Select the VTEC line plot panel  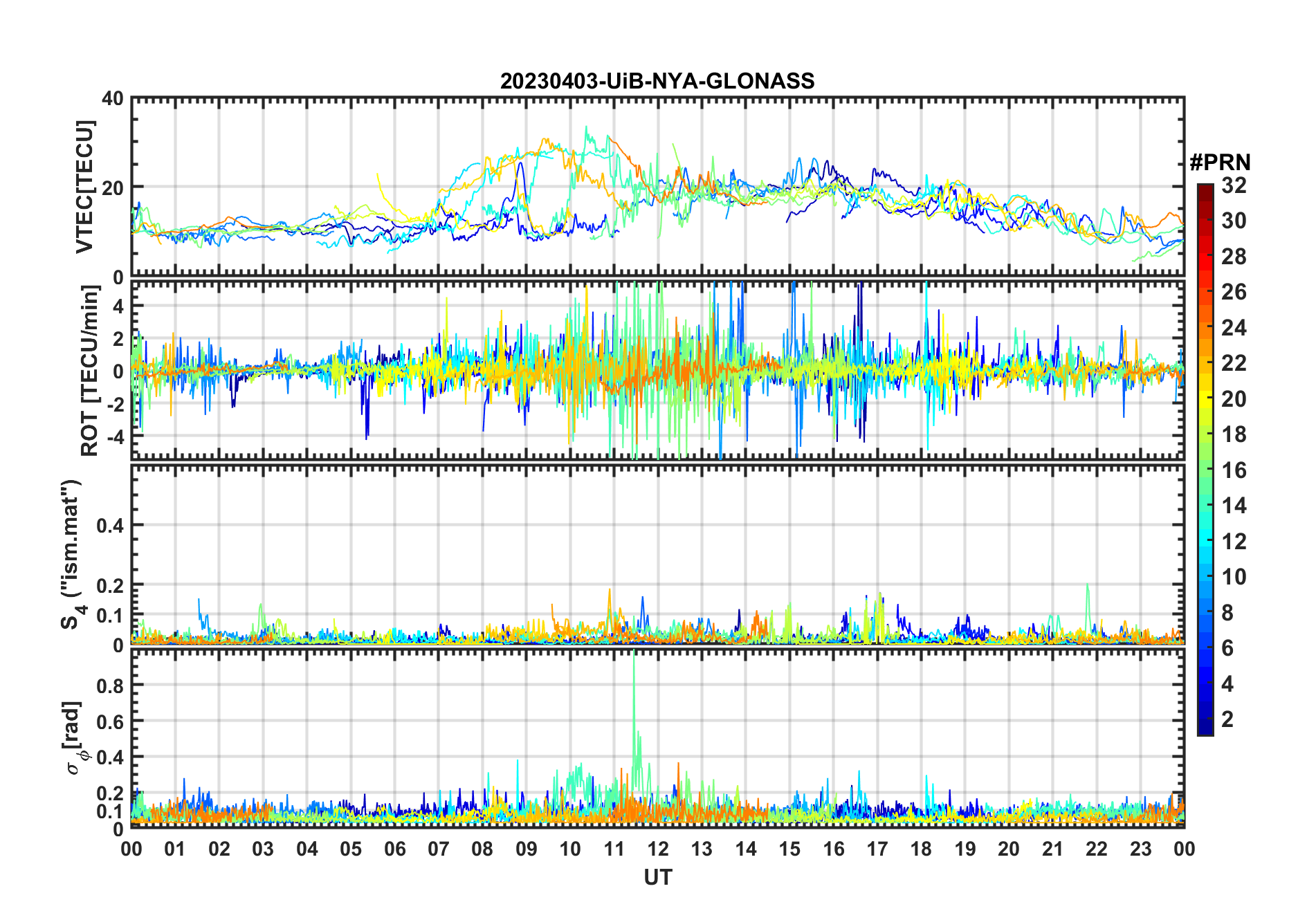pos(658,187)
